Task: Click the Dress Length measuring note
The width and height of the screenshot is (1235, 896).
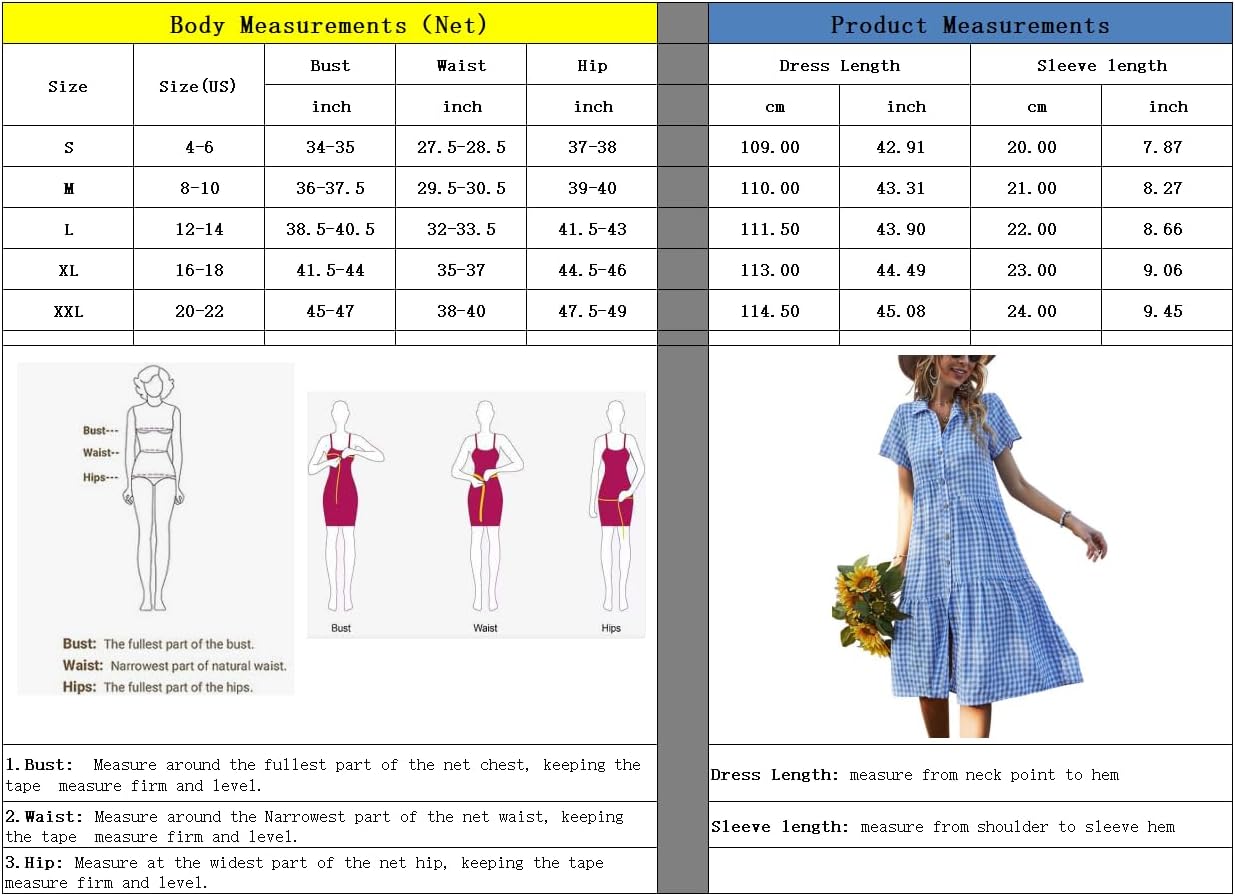Action: 915,774
